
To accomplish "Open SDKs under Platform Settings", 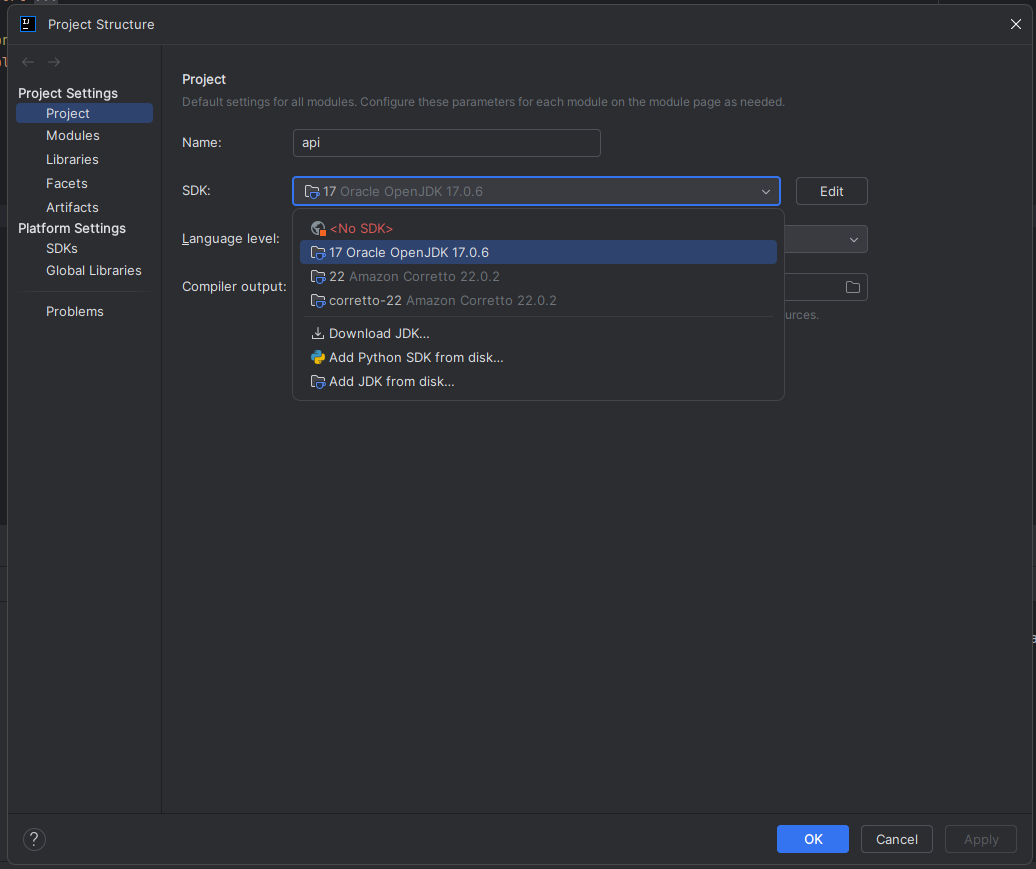I will 61,248.
